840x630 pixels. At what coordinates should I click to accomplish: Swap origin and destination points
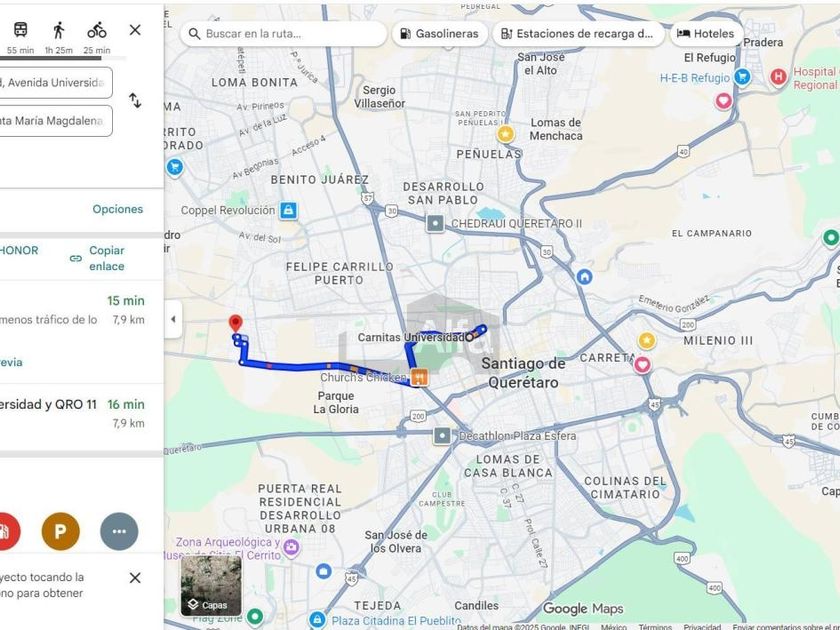tap(135, 100)
